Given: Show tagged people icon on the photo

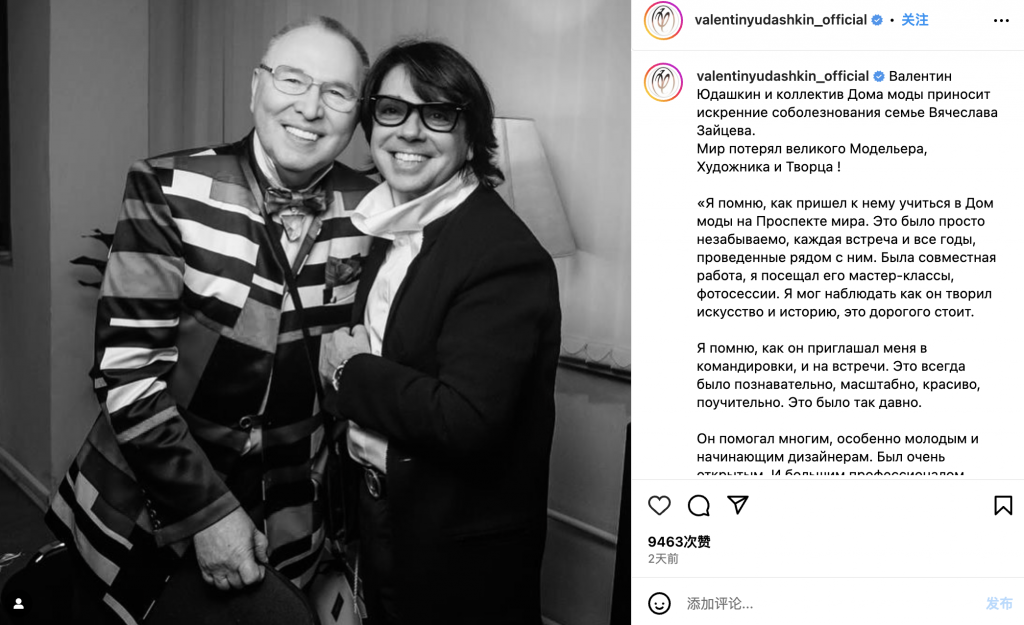Looking at the screenshot, I should (18, 603).
